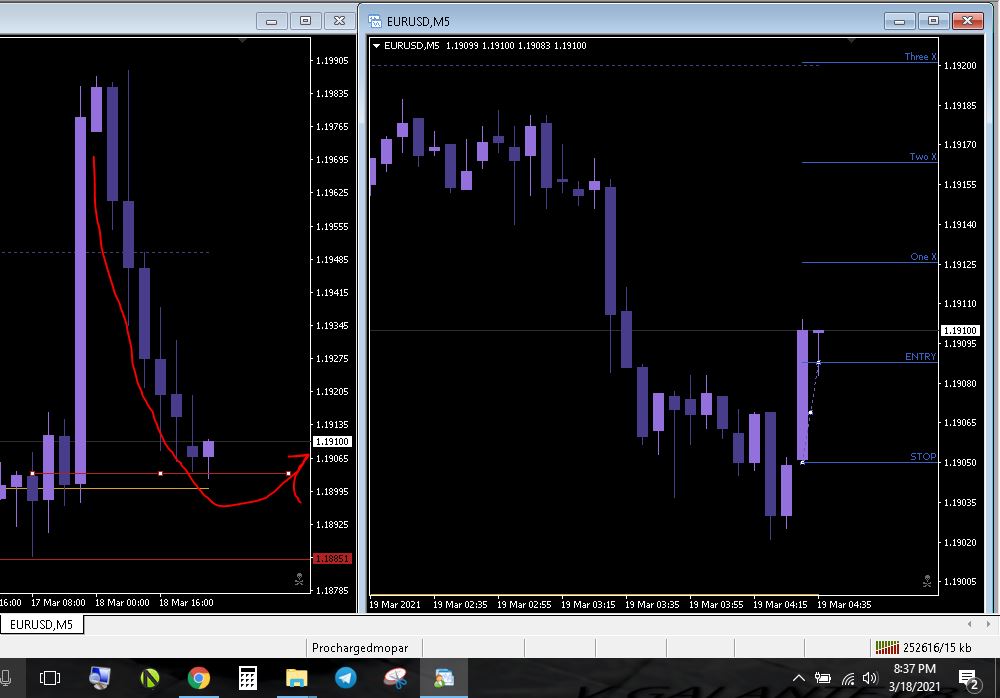Open Task View from the taskbar
The image size is (1000, 698).
(x=50, y=678)
